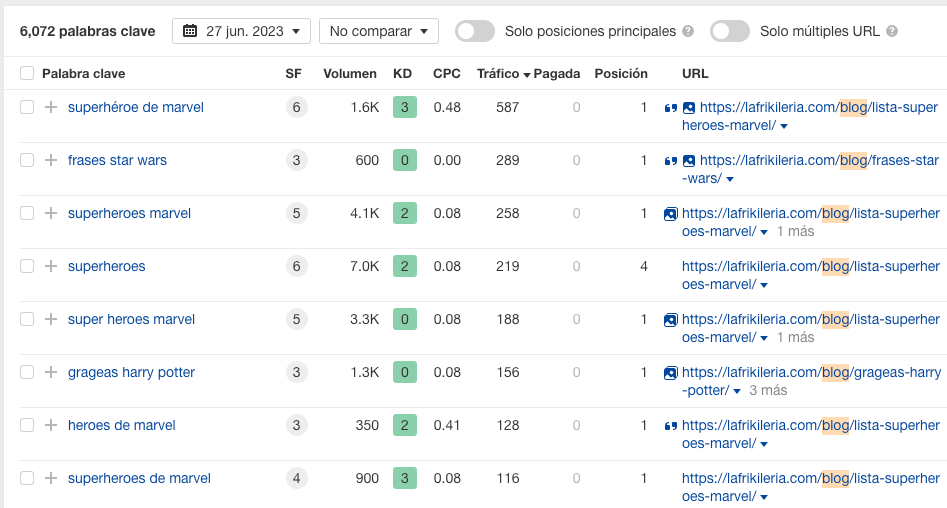Expand URL arrow in superhéroe de marvel row

[784, 126]
